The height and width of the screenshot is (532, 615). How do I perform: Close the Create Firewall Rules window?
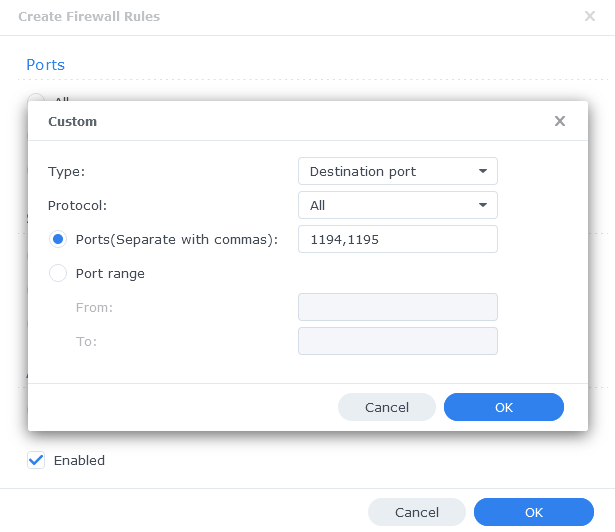tap(590, 16)
